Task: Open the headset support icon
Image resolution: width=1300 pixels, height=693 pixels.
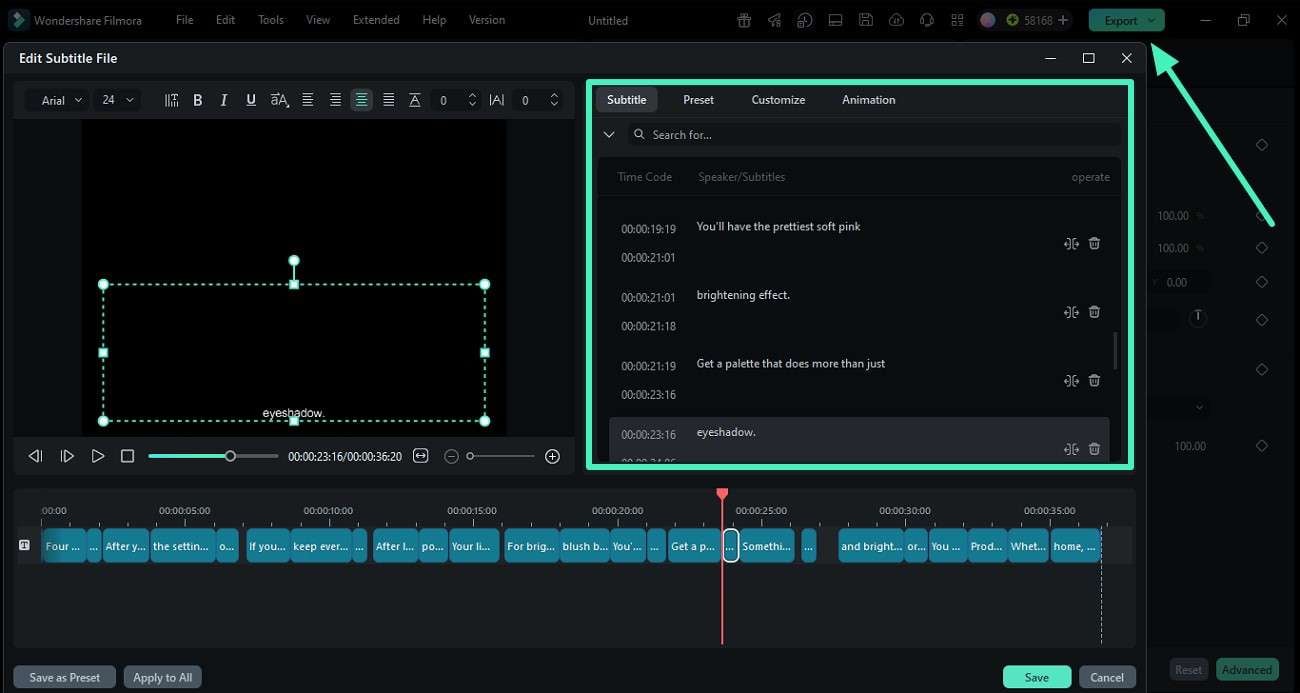Action: [927, 20]
